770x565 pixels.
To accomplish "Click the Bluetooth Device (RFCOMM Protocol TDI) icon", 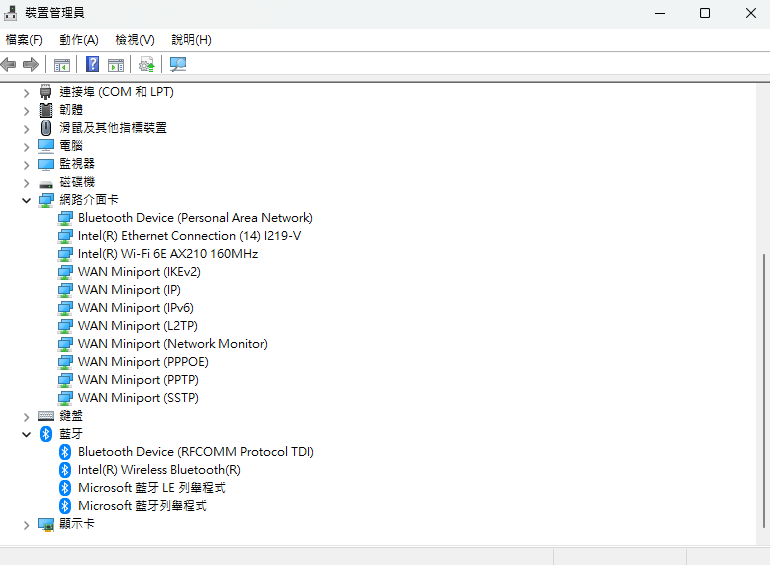I will (65, 452).
